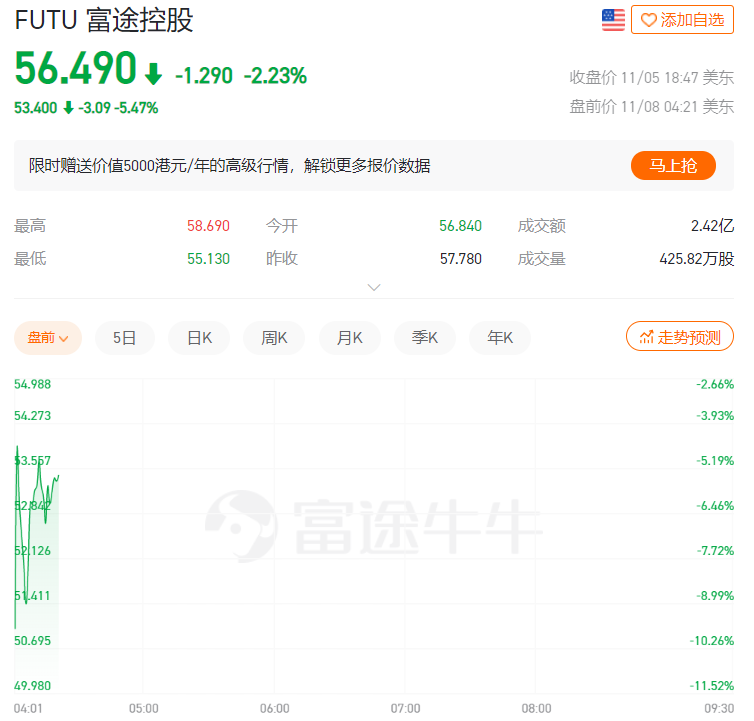Image resolution: width=754 pixels, height=721 pixels.
Task: Click the chart axis price 54.273
Action: point(32,416)
